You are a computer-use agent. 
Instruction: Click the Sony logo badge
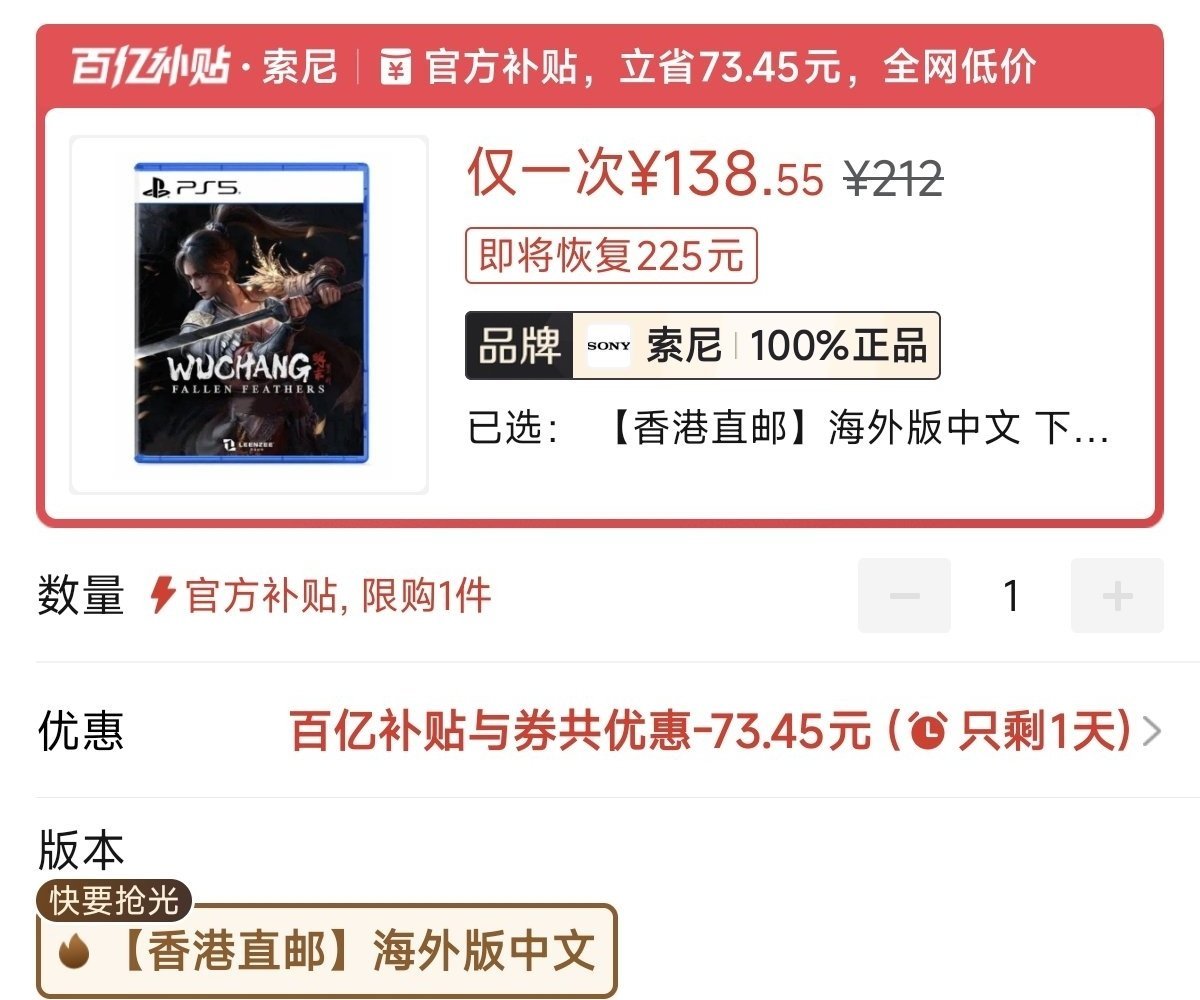pos(609,346)
